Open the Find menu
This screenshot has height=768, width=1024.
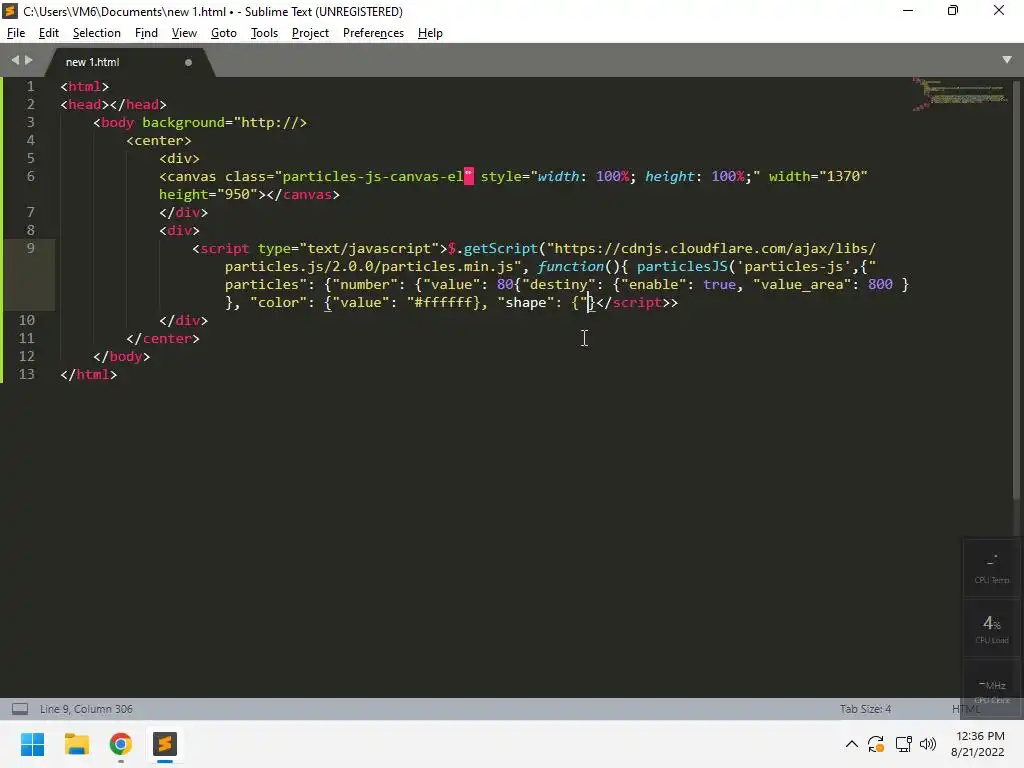[x=146, y=33]
